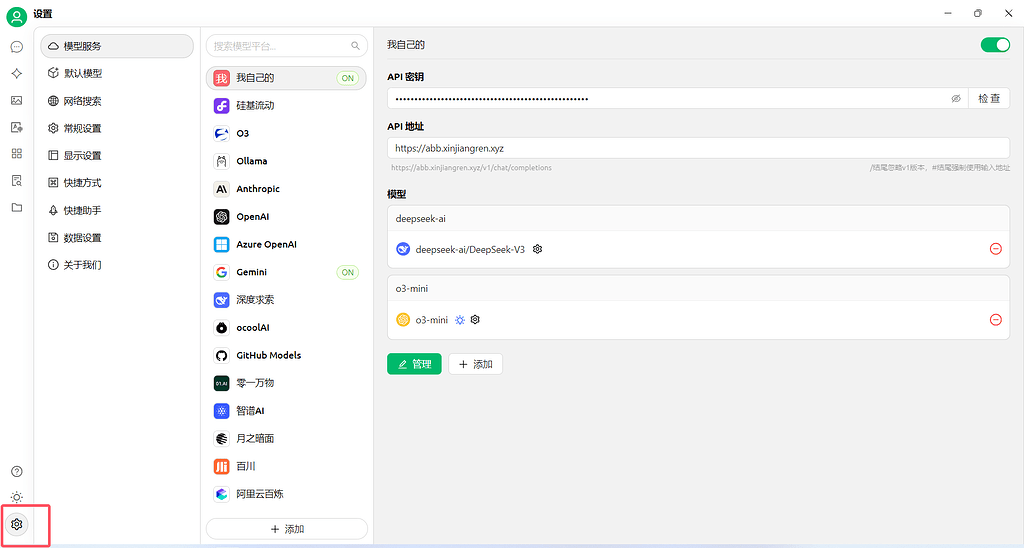Open the chat assistant sidebar icon
The width and height of the screenshot is (1024, 548).
click(17, 47)
